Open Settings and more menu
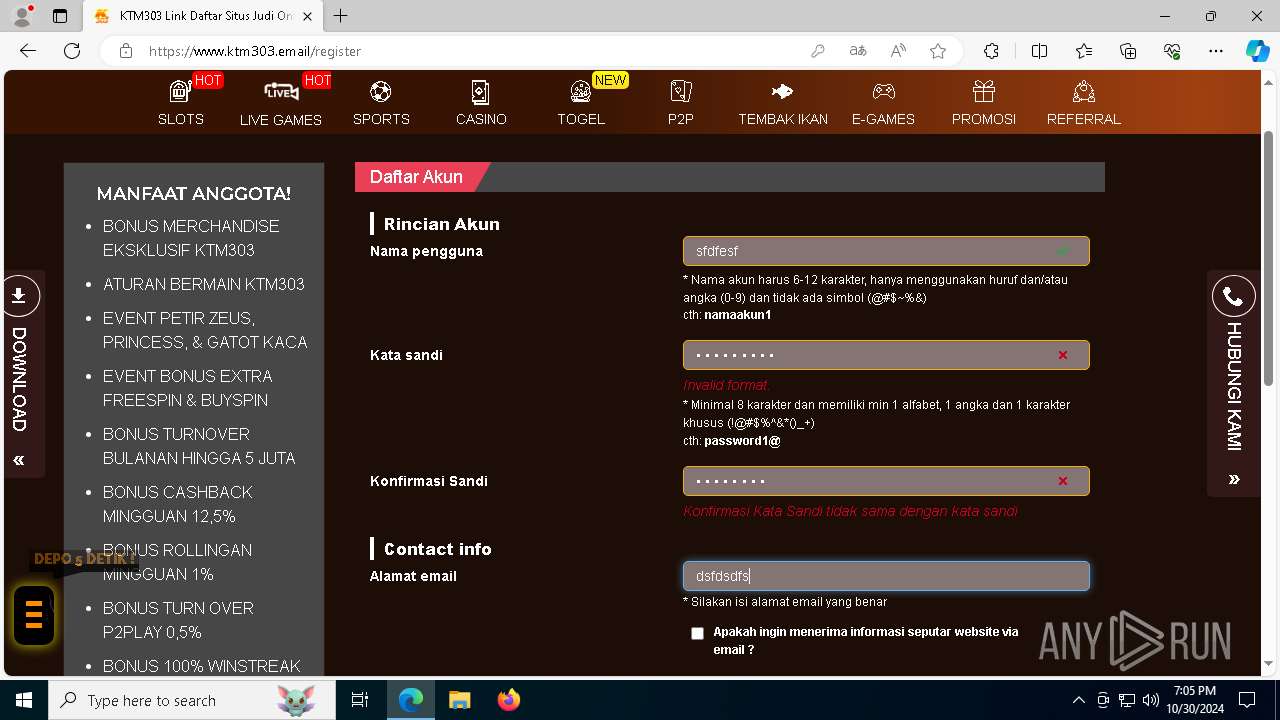 [x=1216, y=51]
